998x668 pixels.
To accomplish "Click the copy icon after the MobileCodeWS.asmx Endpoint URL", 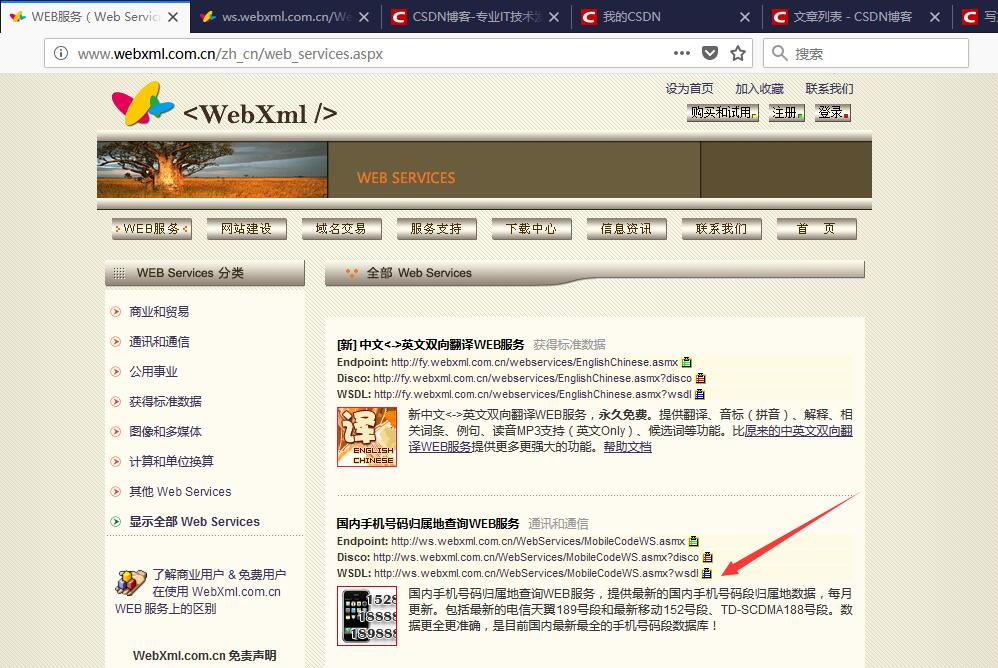I will coord(694,541).
